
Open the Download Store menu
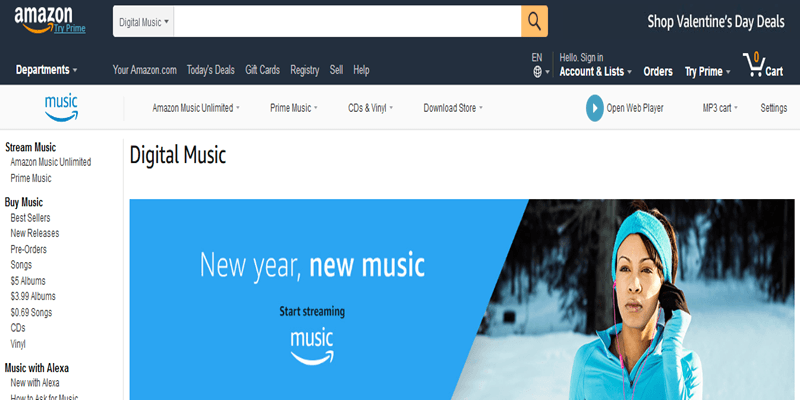pyautogui.click(x=453, y=108)
